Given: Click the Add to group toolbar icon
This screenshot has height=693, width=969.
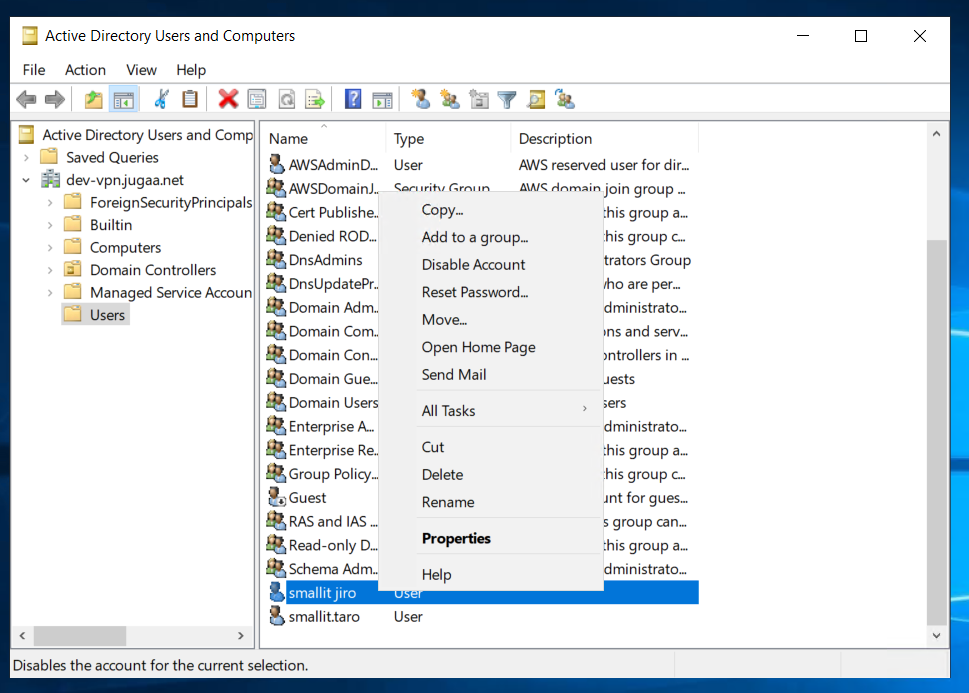Looking at the screenshot, I should click(565, 99).
